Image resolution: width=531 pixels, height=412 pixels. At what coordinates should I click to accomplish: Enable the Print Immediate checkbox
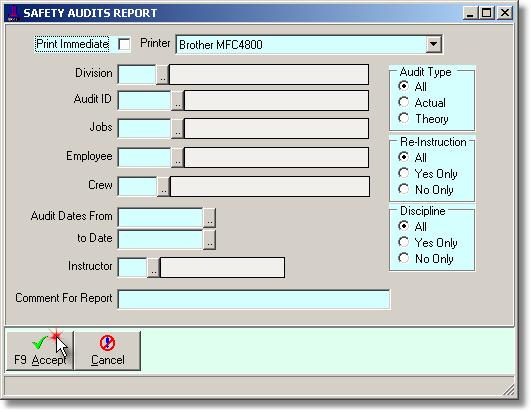click(x=124, y=44)
